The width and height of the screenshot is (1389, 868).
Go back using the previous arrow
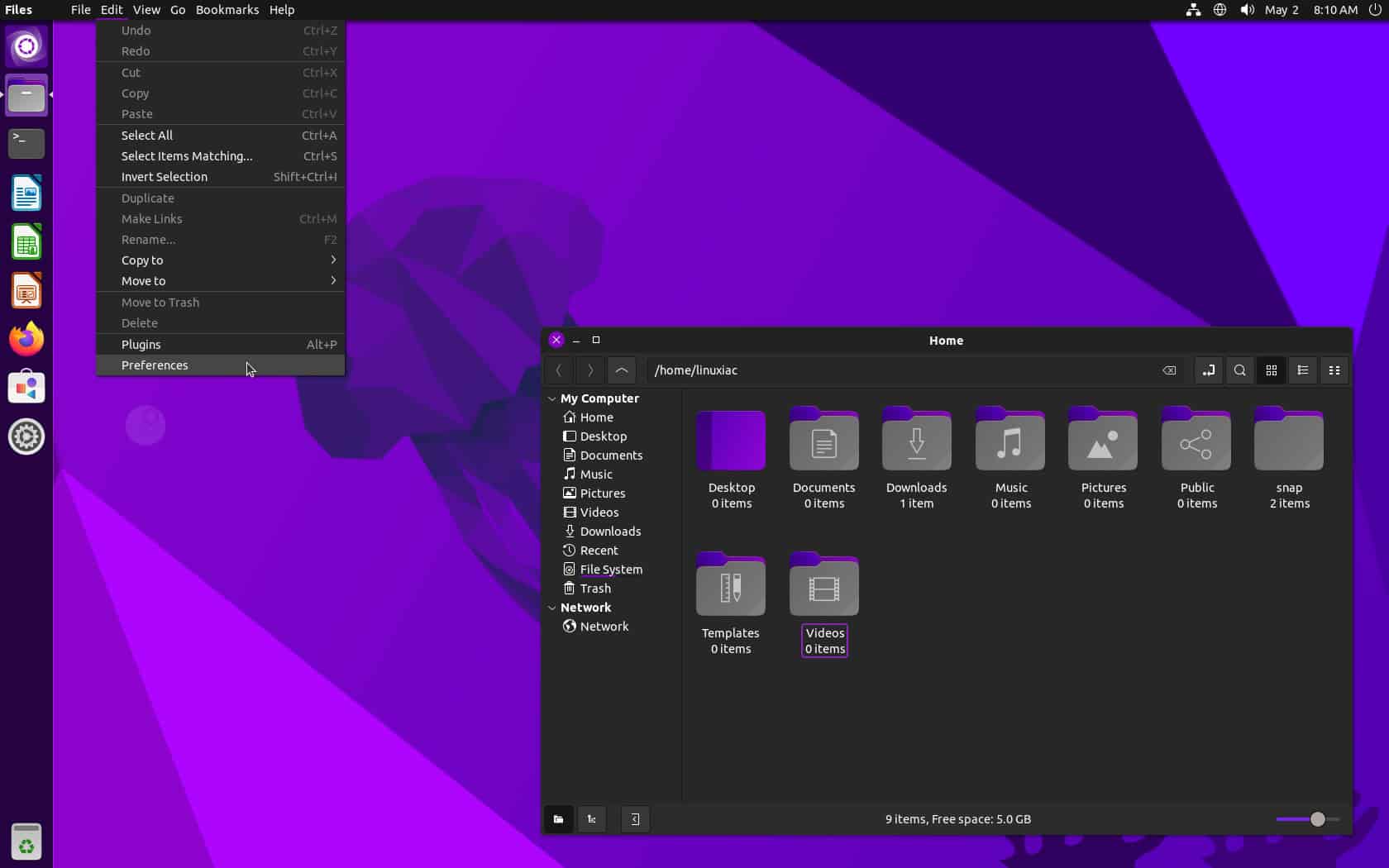click(x=559, y=370)
